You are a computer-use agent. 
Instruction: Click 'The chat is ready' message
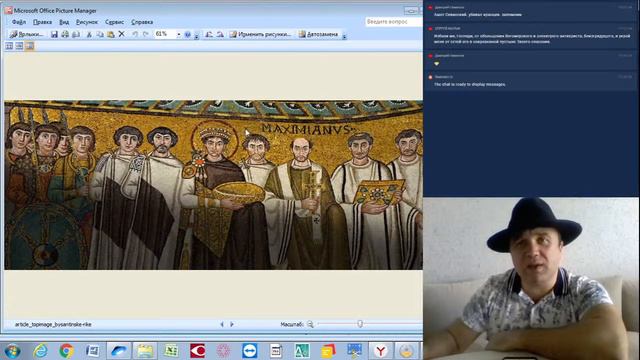[x=469, y=84]
